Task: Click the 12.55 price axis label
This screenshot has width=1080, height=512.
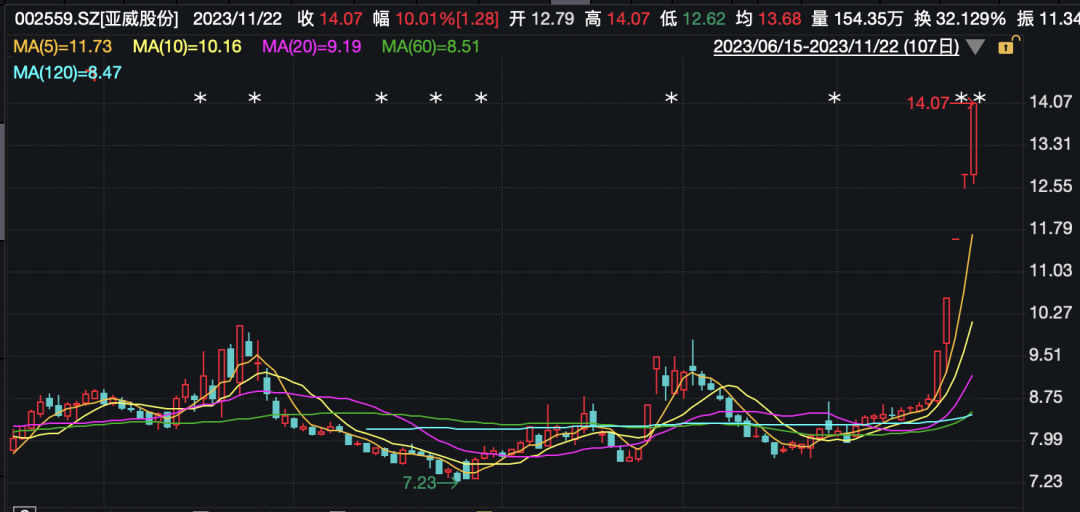Action: 1052,186
